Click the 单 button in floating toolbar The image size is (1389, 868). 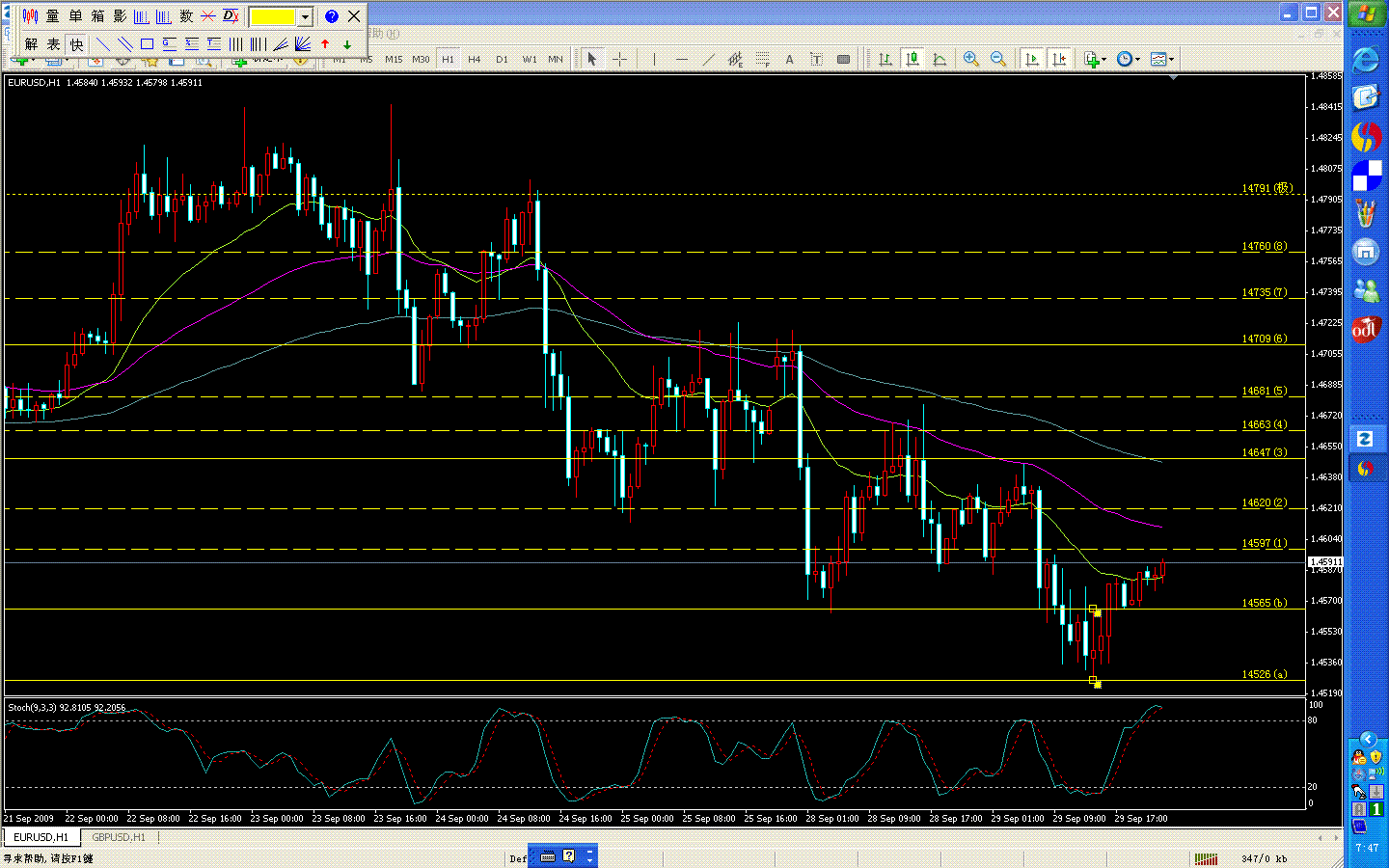tap(75, 16)
